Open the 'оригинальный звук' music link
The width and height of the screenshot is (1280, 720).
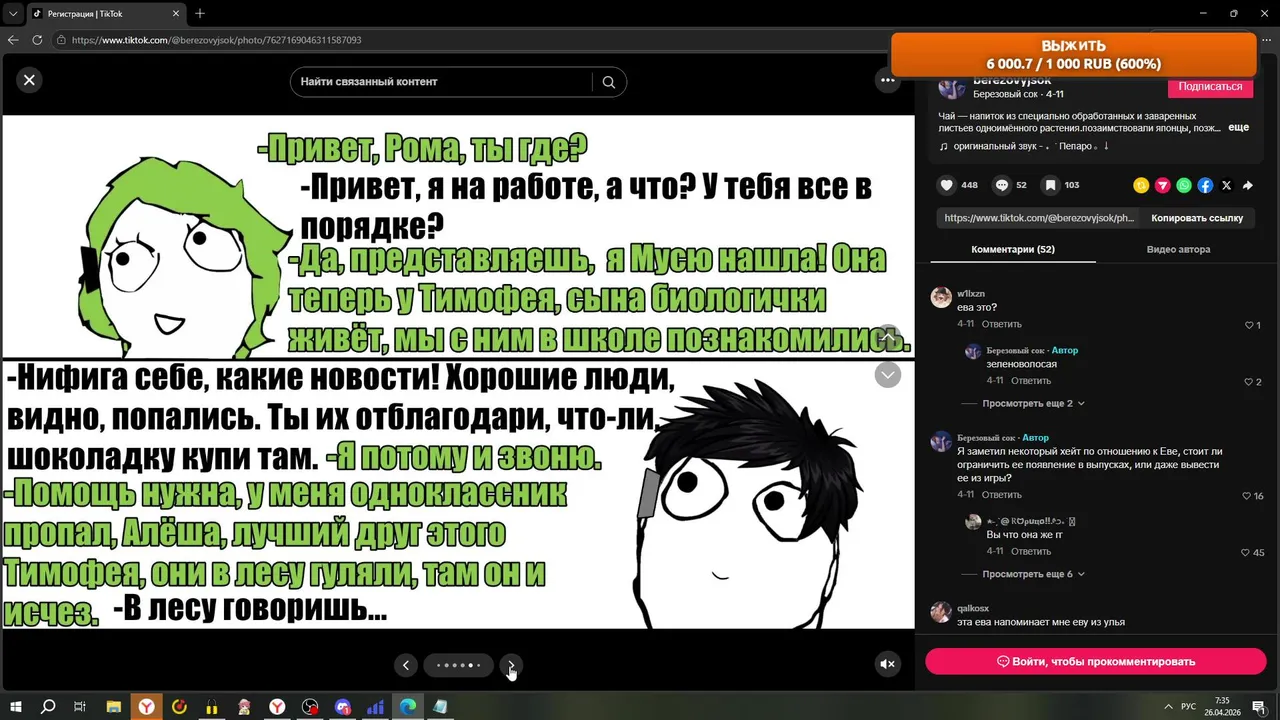1025,146
